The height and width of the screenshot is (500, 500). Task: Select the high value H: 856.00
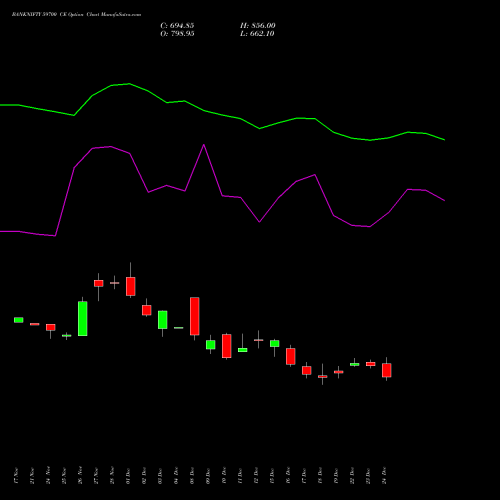pyautogui.click(x=258, y=26)
